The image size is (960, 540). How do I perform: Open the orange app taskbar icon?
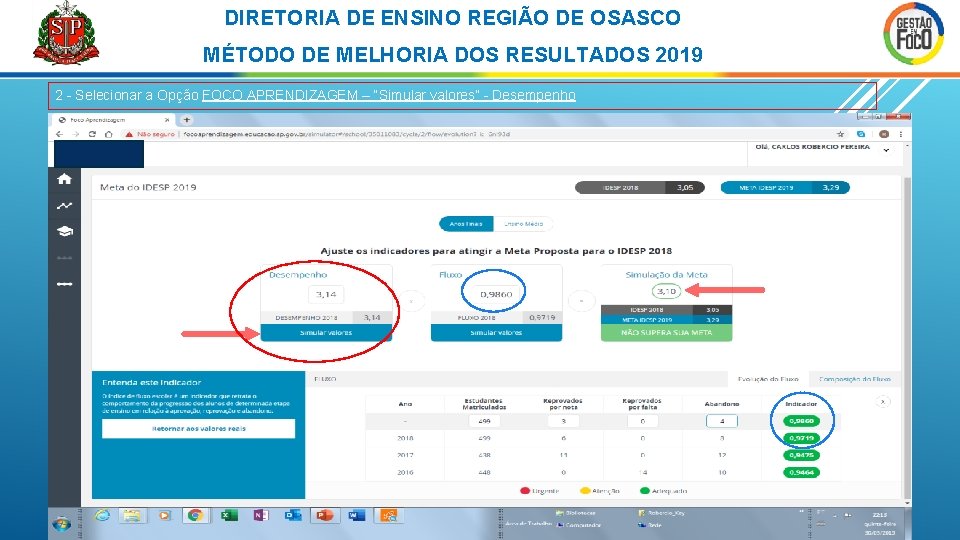pyautogui.click(x=388, y=516)
